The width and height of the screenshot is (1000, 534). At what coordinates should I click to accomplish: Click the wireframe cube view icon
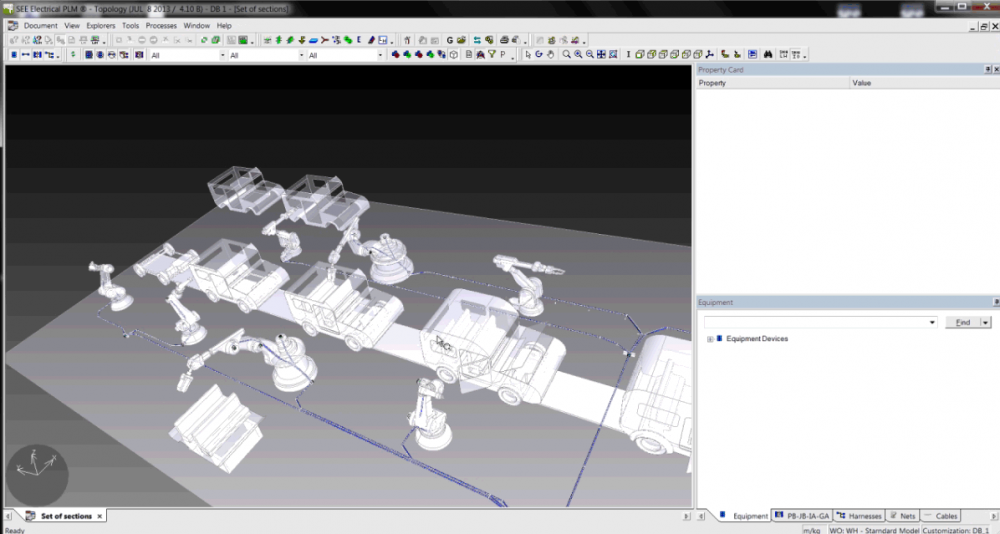(x=453, y=55)
